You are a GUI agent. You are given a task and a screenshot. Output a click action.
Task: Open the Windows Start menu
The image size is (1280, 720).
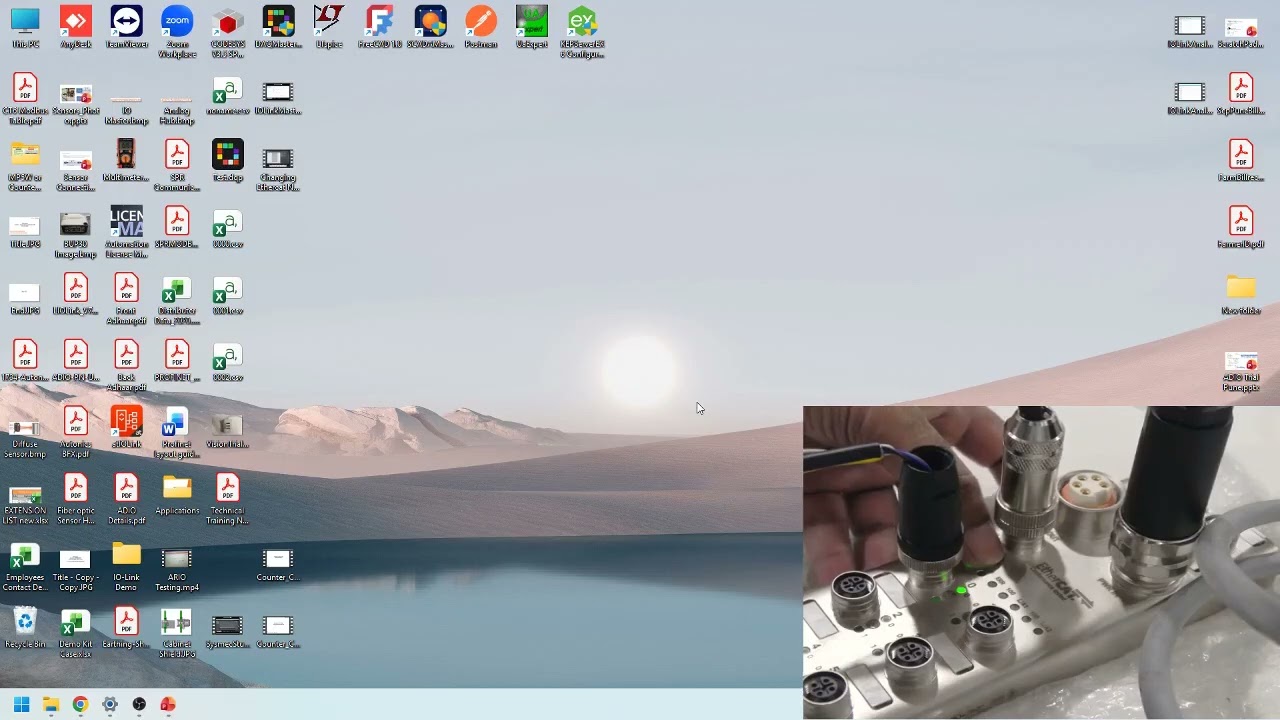point(21,704)
